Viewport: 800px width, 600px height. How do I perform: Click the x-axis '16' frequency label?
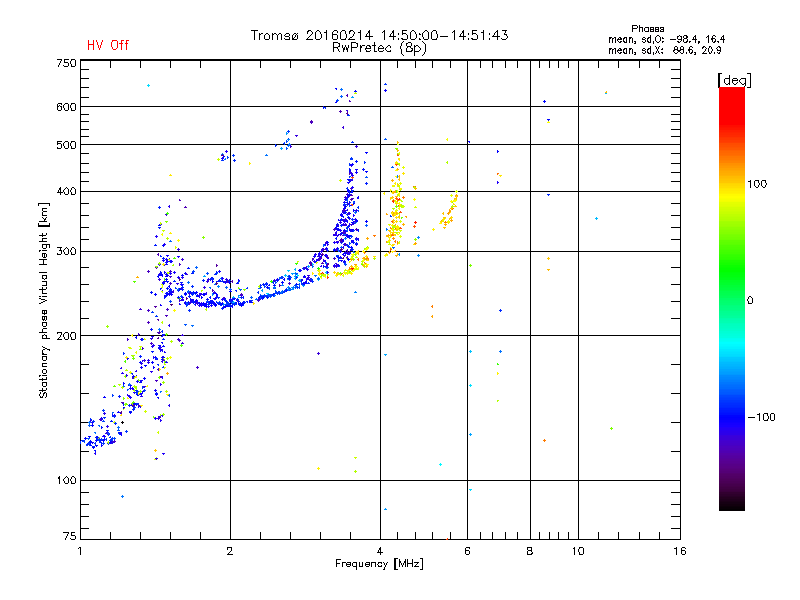[x=680, y=551]
